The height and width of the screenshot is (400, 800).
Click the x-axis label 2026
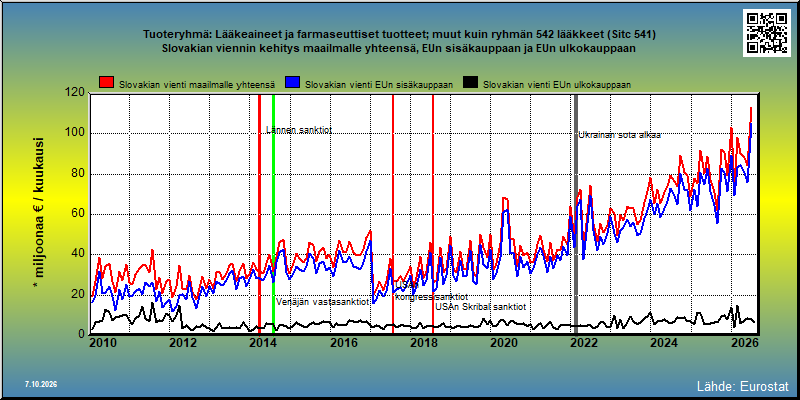point(745,343)
